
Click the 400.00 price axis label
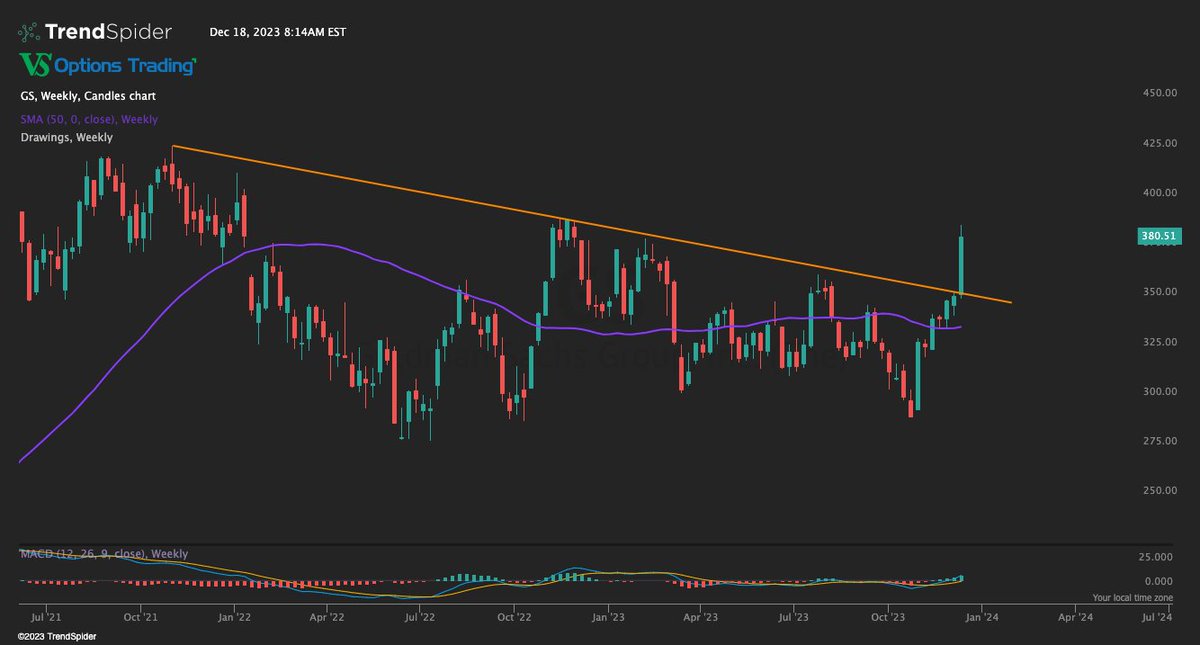[1159, 193]
